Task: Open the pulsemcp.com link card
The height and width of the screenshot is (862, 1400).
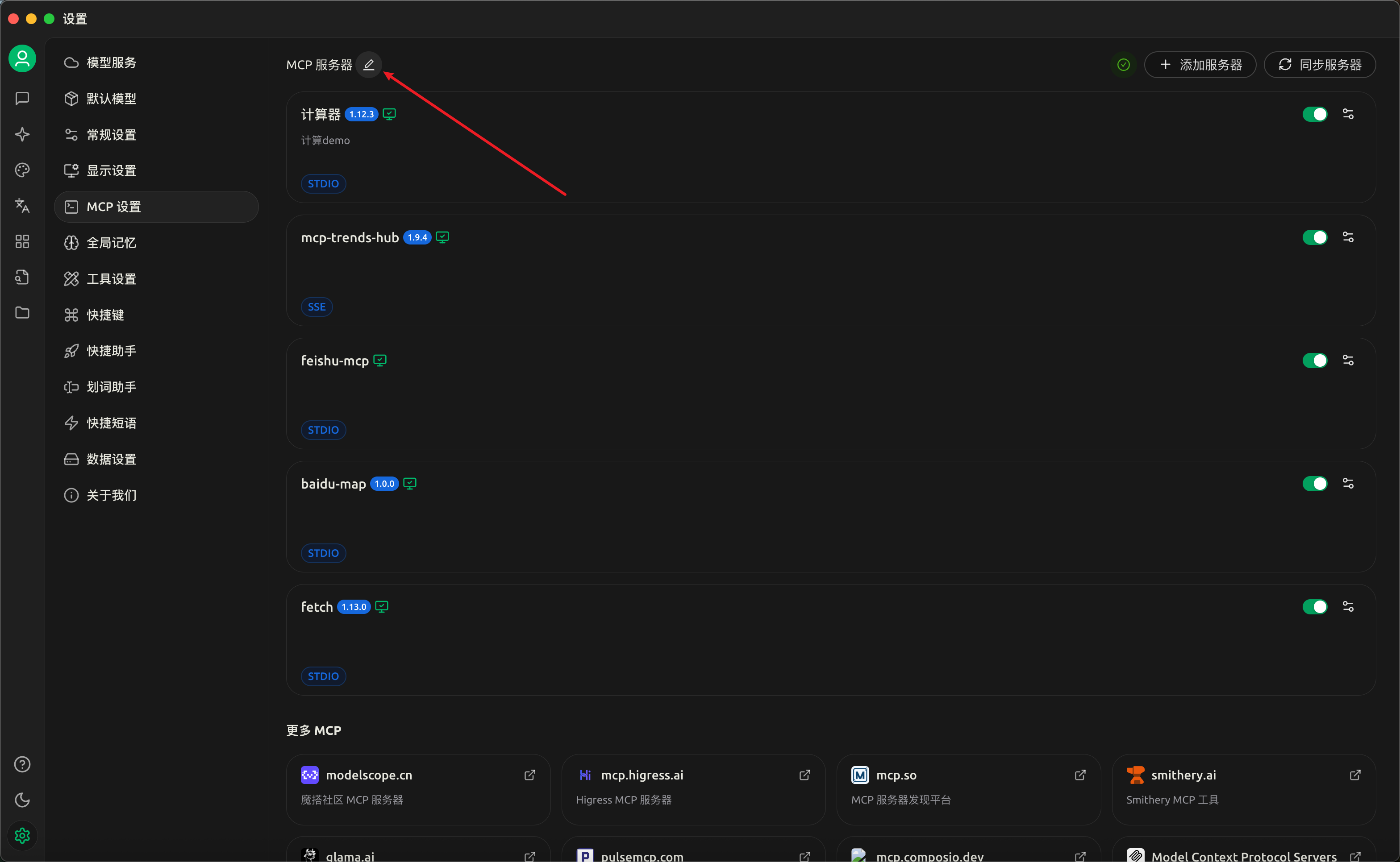Action: 693,850
